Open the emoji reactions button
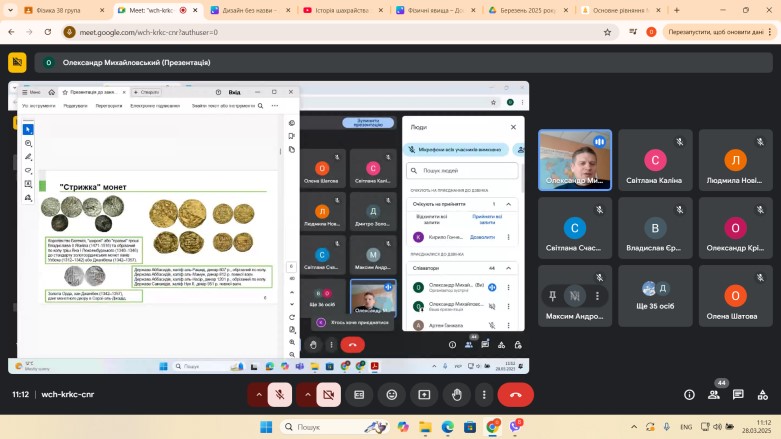Viewport: 781px width, 439px height. coord(391,395)
